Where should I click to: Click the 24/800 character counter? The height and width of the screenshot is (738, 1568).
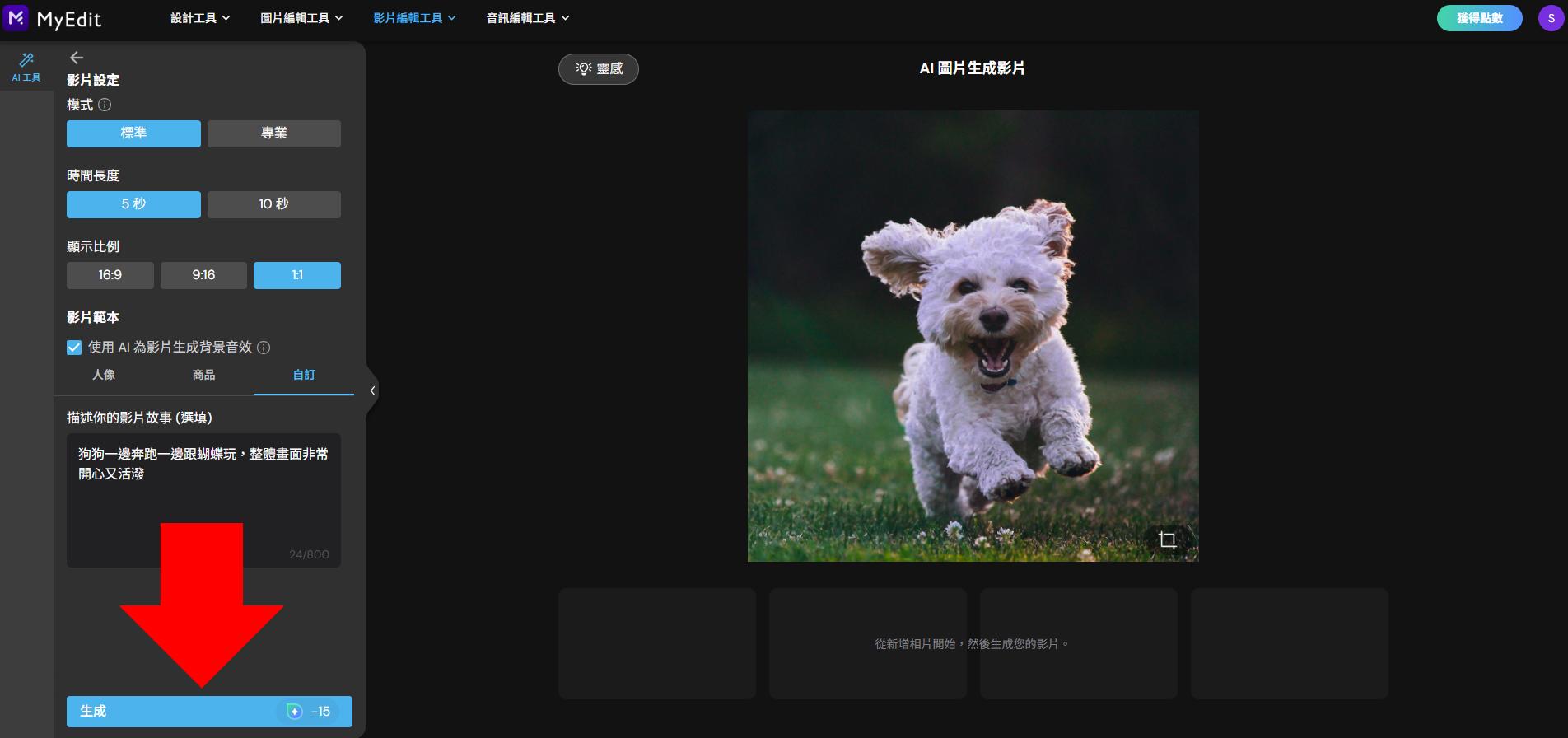tap(309, 554)
